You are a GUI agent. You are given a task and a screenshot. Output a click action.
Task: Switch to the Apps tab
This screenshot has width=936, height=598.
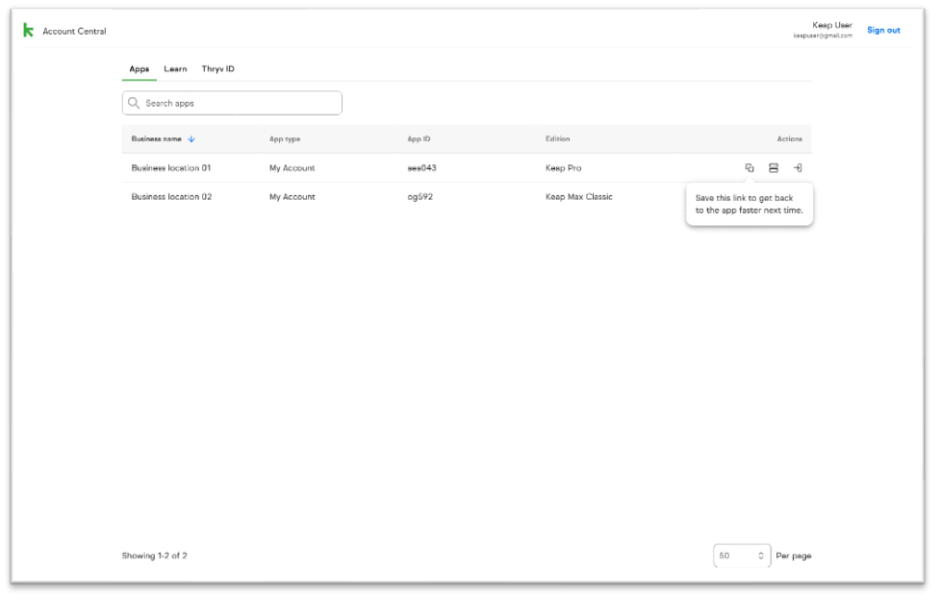point(139,69)
